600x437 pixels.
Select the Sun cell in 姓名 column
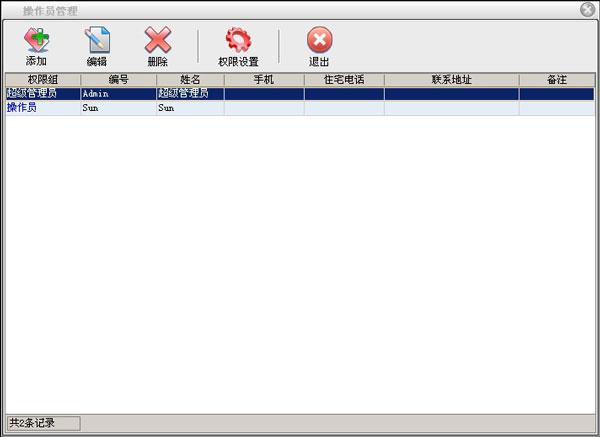tap(190, 107)
